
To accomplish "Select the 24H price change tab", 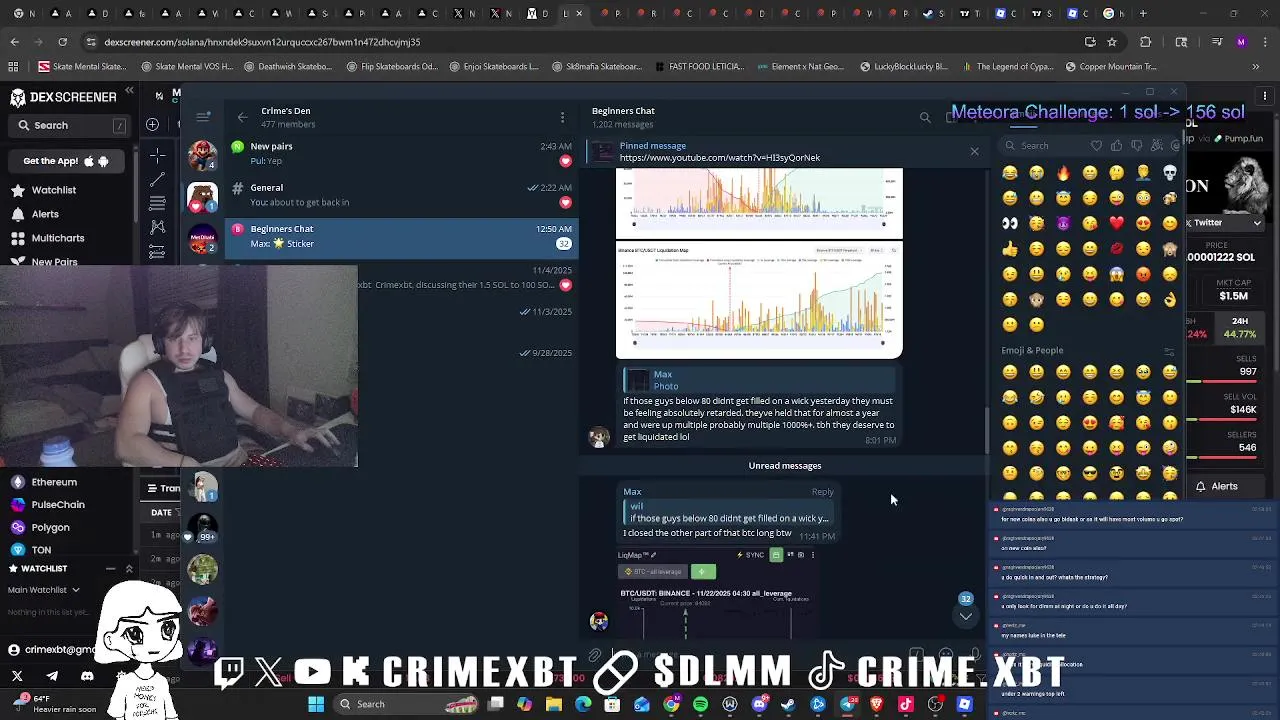I will tap(1240, 328).
